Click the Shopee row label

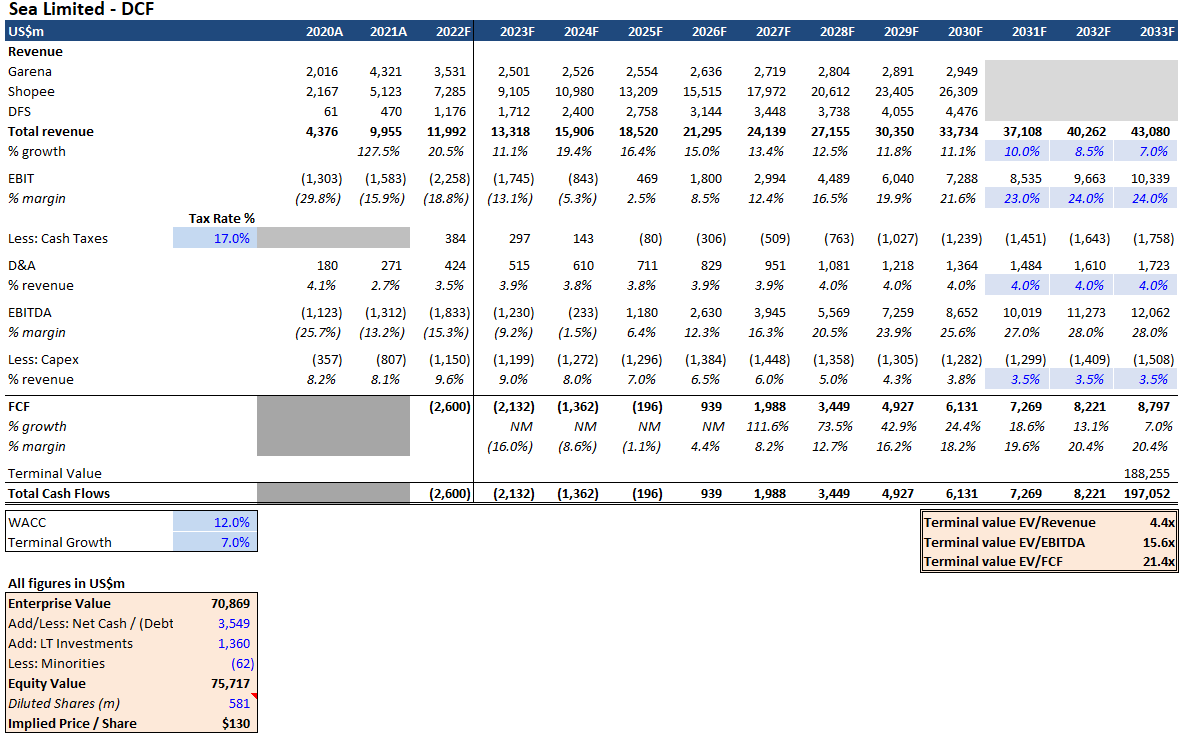pyautogui.click(x=31, y=91)
